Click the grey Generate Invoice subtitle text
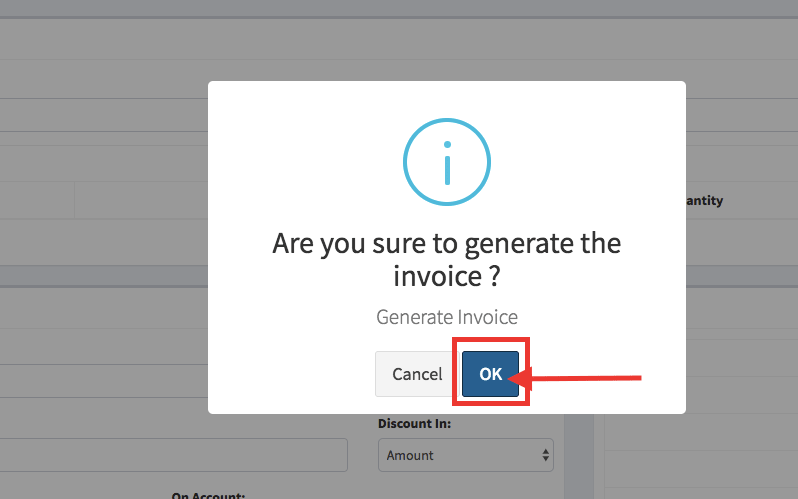Screen dimensions: 798x499 tap(447, 317)
